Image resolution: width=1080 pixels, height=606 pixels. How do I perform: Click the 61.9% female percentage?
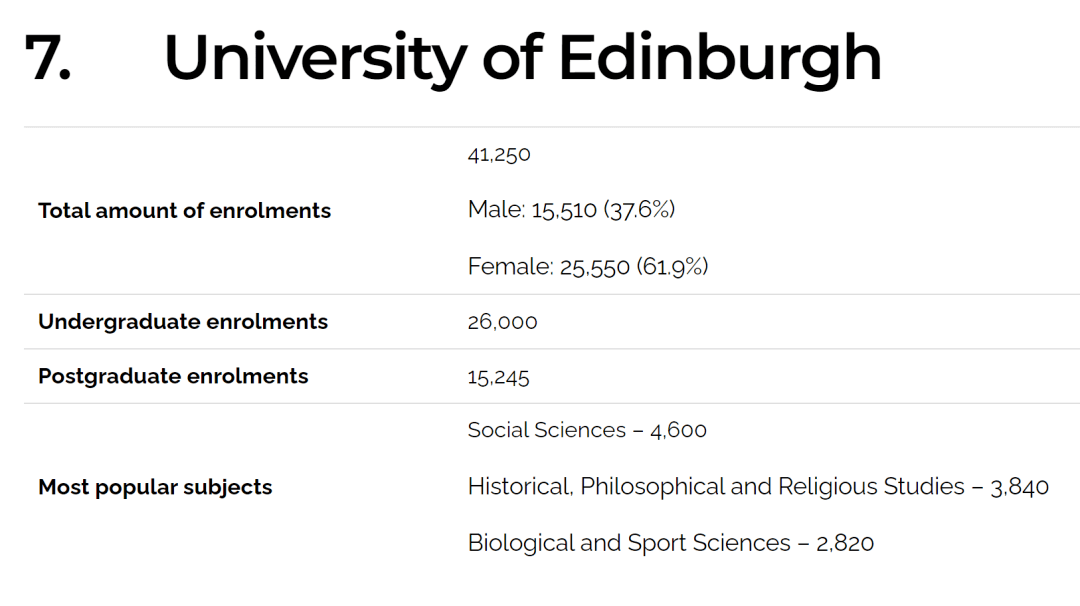[672, 267]
